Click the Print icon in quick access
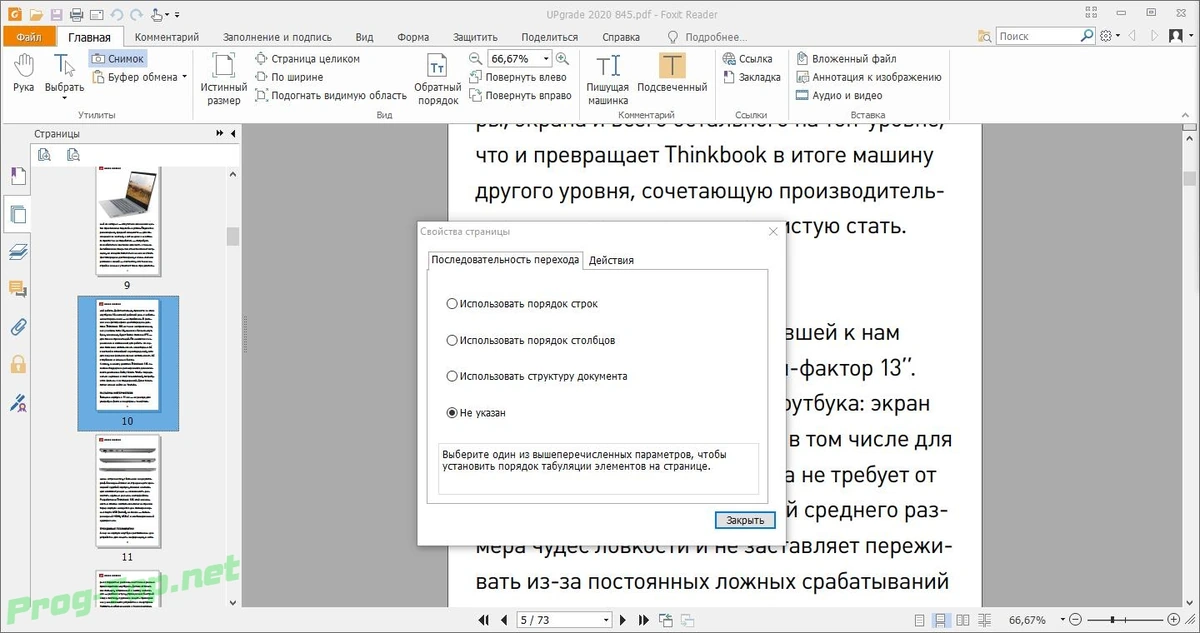Screen dimensions: 1200x633 76,13
